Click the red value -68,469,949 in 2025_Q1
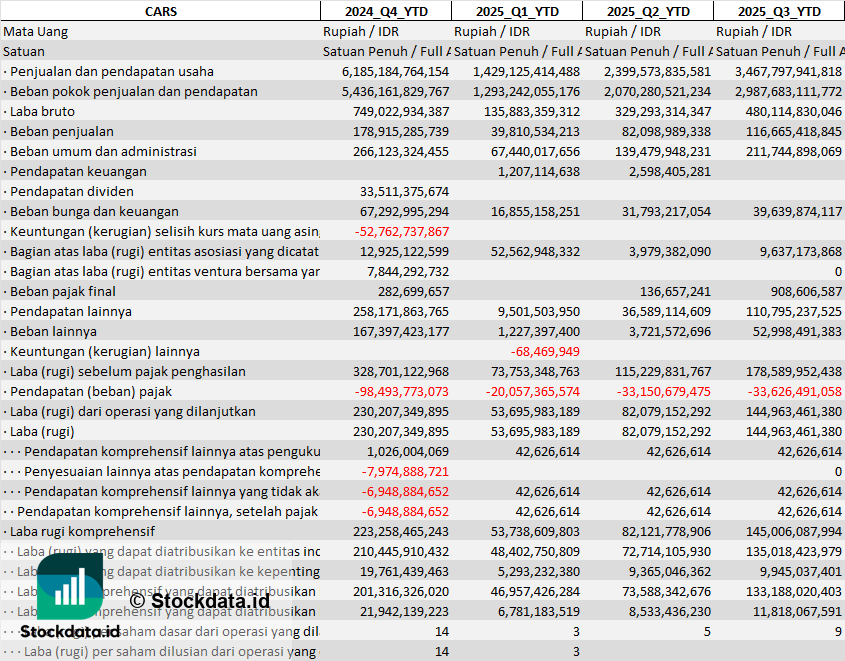Viewport: 845px width, 661px height. click(x=545, y=351)
